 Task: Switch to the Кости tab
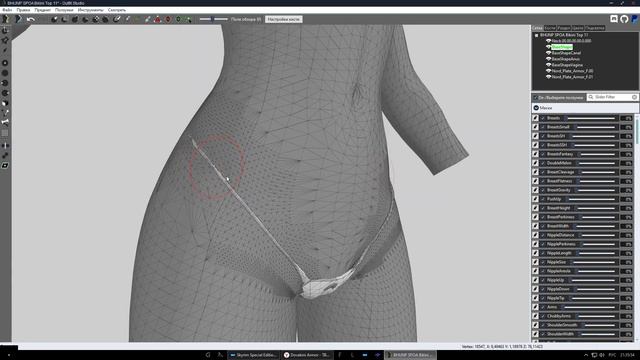pos(550,28)
